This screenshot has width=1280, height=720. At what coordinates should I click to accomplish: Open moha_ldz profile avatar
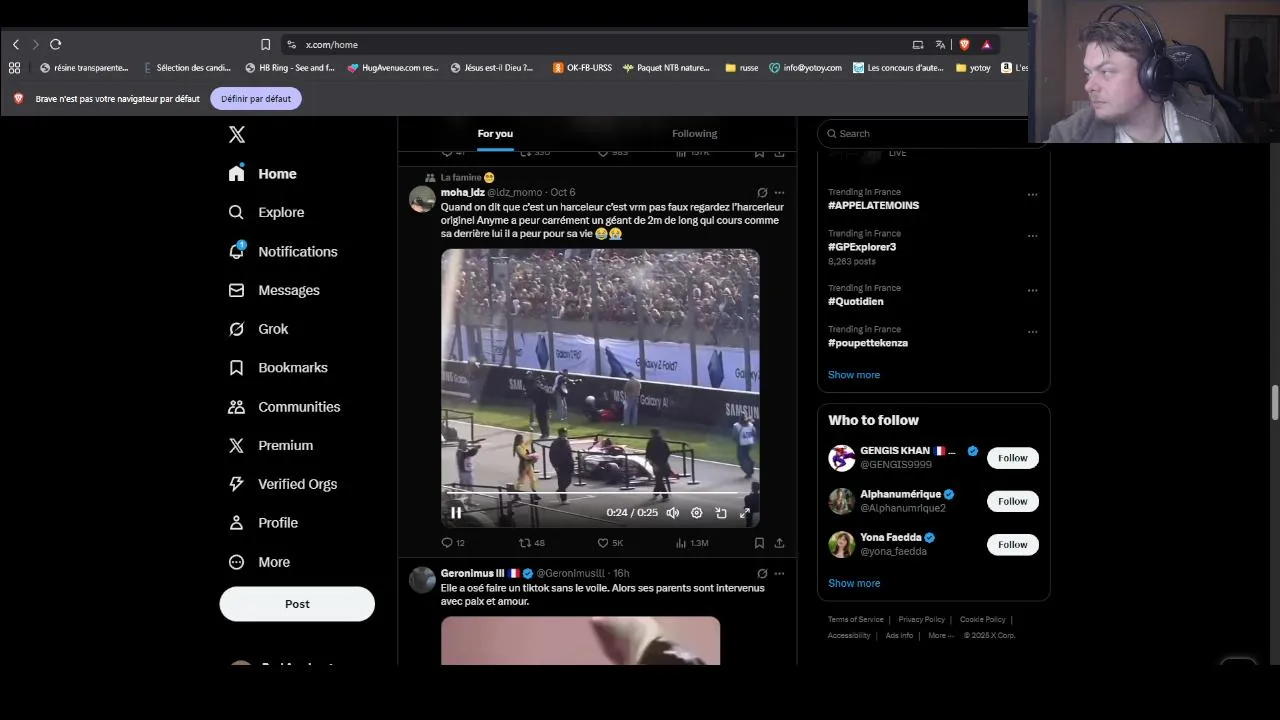[x=422, y=199]
